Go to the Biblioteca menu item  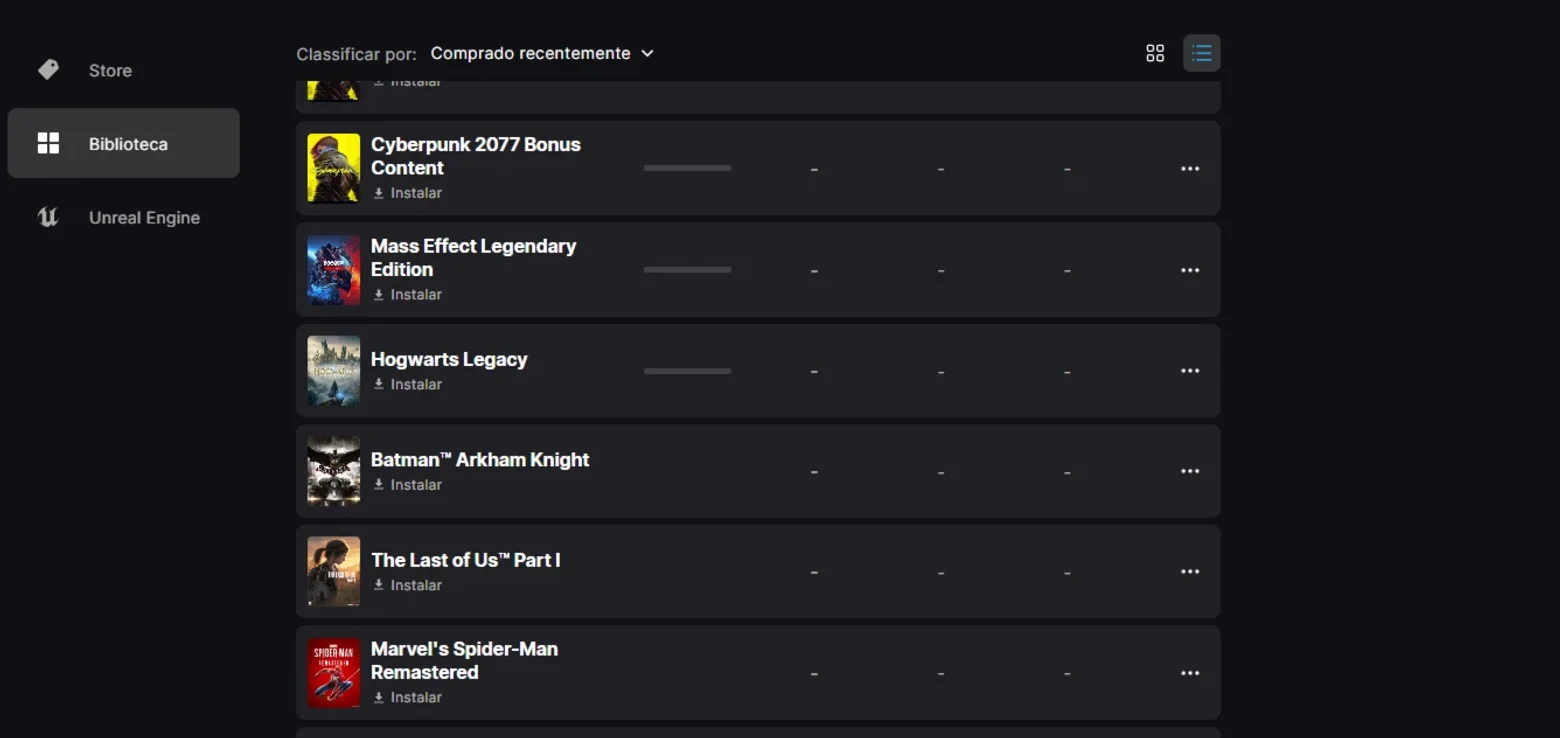[123, 143]
